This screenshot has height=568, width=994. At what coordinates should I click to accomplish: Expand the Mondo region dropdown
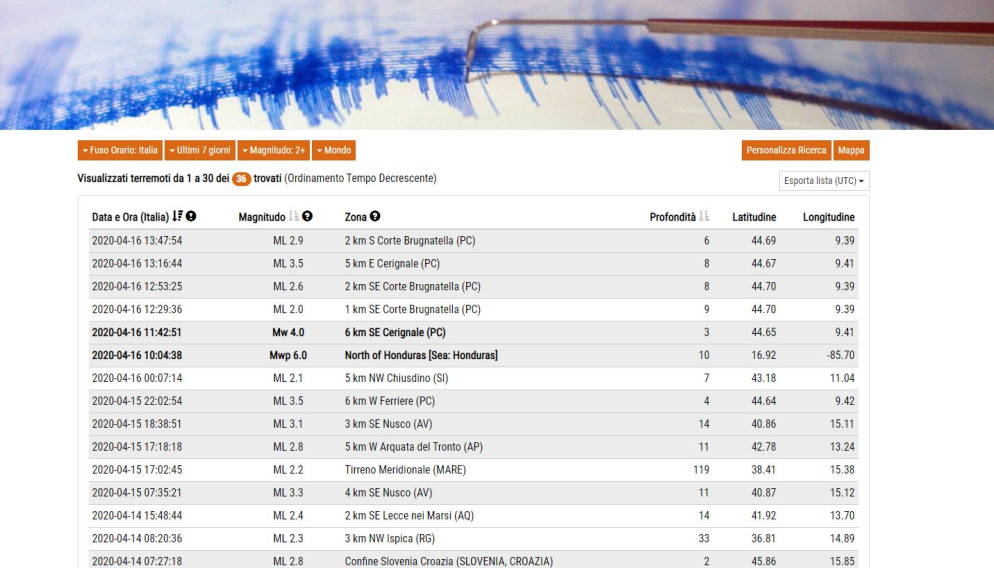pyautogui.click(x=333, y=150)
